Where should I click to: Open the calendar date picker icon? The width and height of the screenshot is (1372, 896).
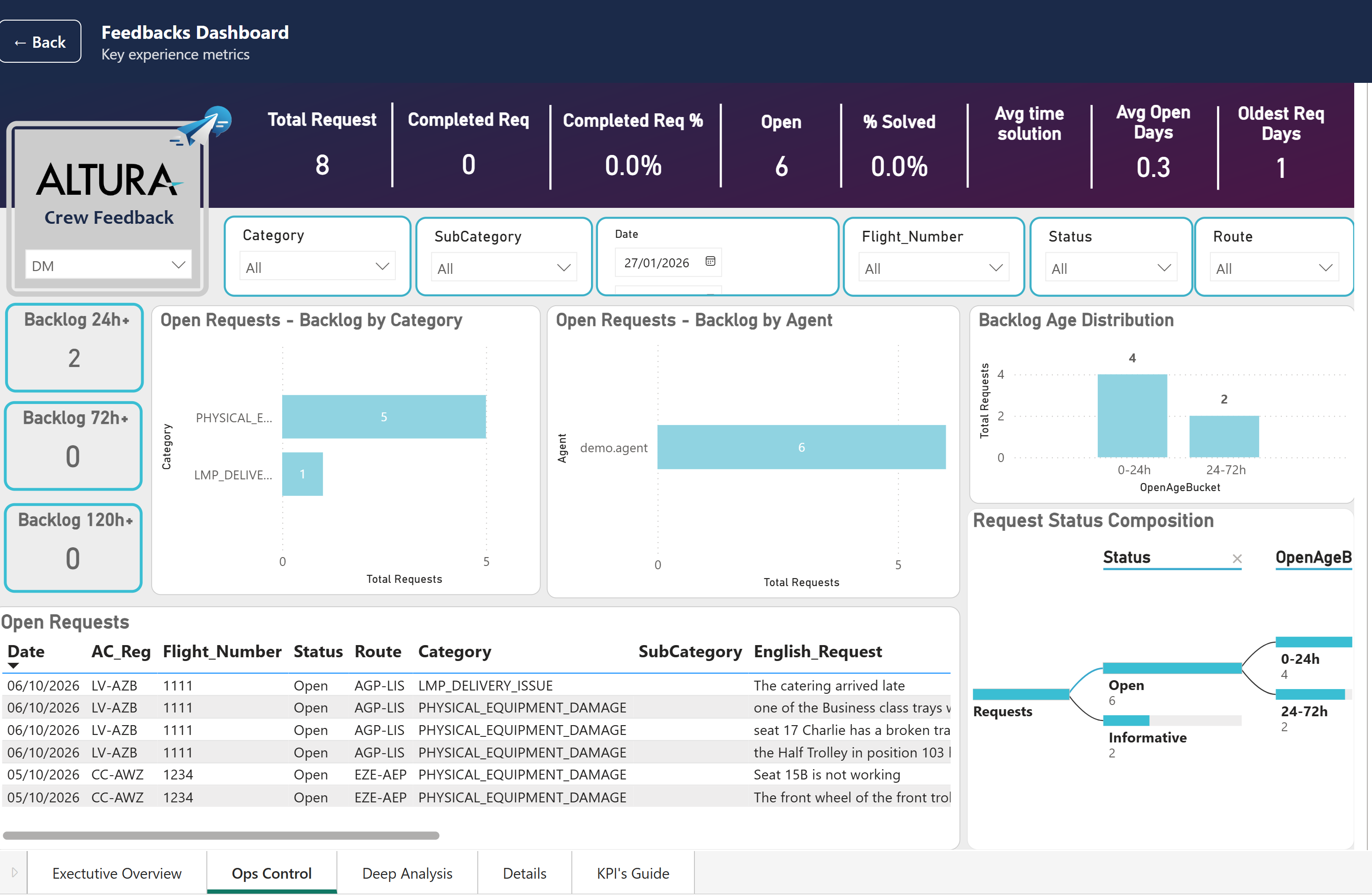tap(710, 261)
